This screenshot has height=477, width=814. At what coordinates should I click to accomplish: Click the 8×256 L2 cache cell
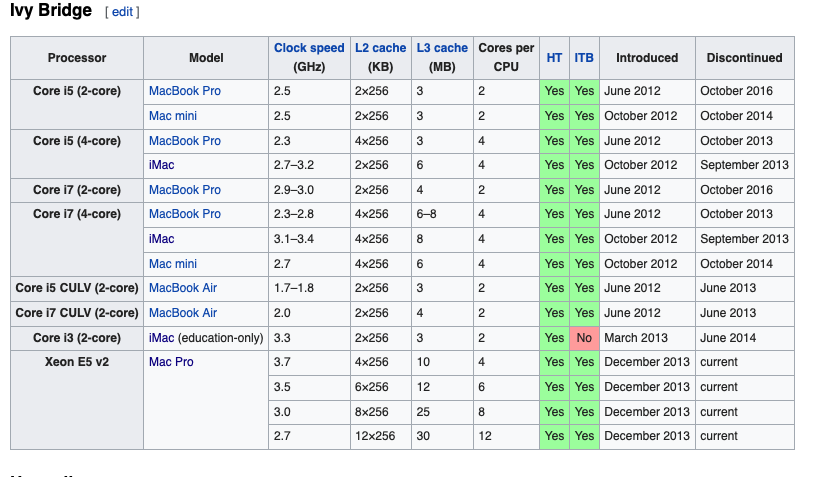pos(381,412)
